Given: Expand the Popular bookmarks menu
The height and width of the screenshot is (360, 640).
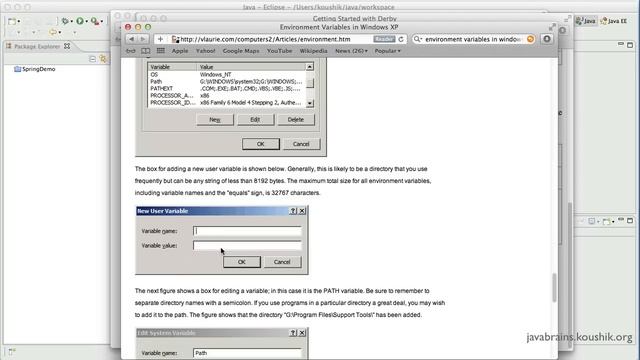Looking at the screenshot, I should 387,51.
